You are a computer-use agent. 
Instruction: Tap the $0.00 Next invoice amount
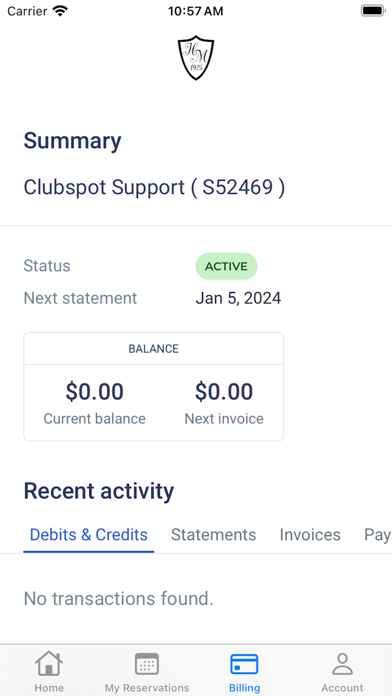tap(224, 392)
